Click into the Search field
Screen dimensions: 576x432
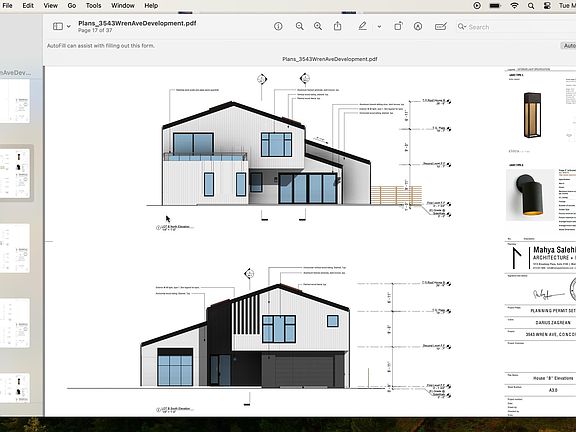pyautogui.click(x=514, y=27)
